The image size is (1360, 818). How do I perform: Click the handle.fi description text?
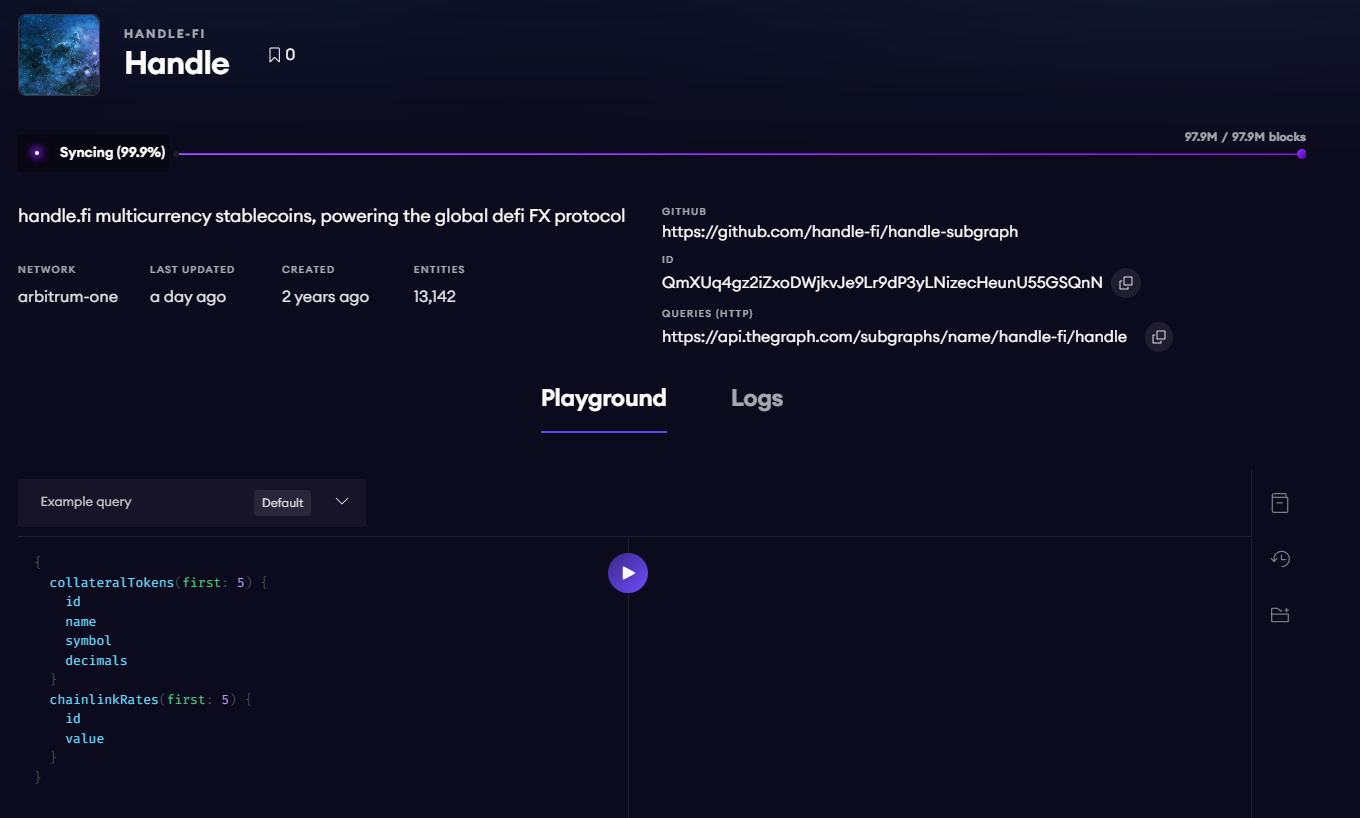(322, 216)
